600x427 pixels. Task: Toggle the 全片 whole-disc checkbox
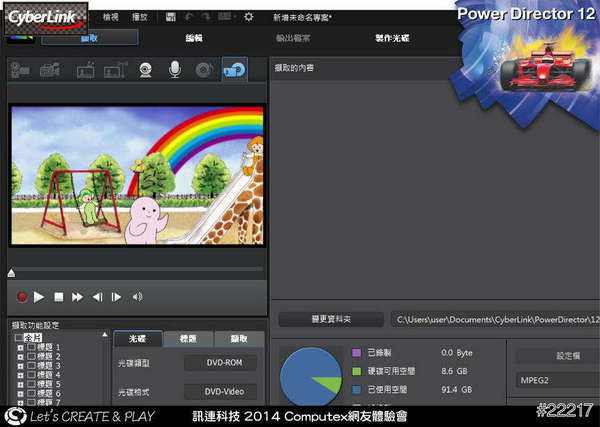pos(18,338)
